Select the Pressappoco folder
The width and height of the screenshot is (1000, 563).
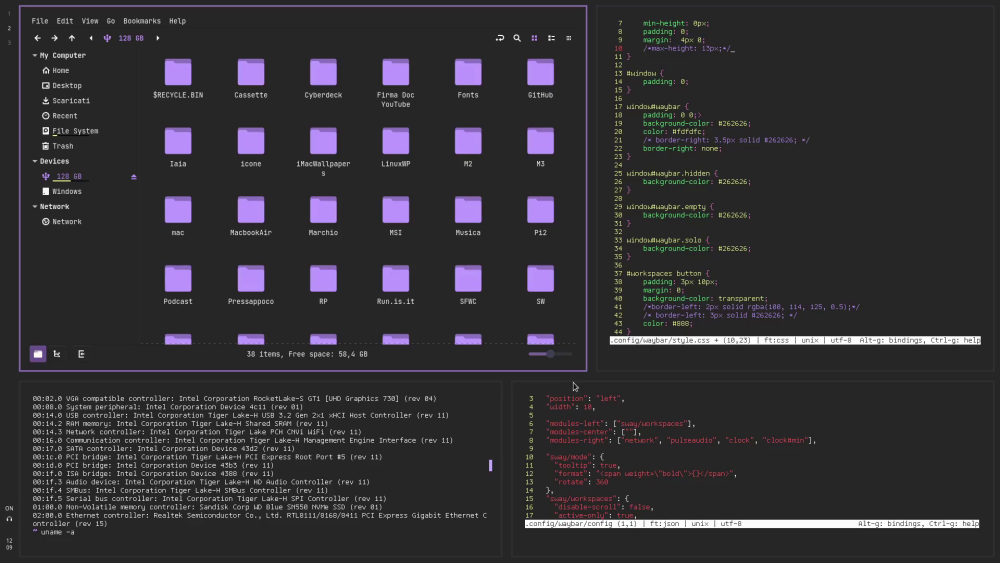(x=251, y=286)
